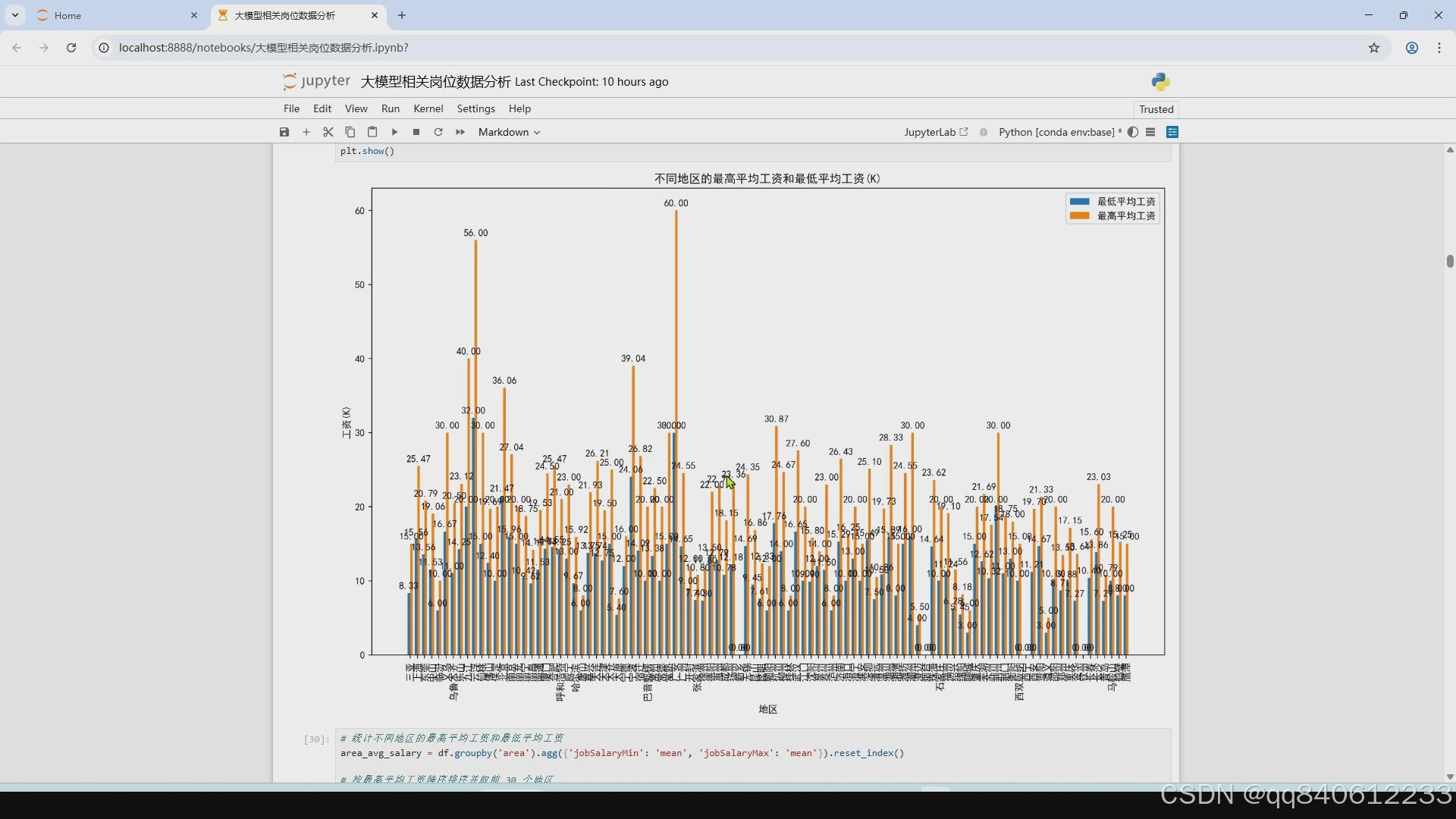Image resolution: width=1456 pixels, height=819 pixels.
Task: Run the selected cell
Action: click(394, 132)
